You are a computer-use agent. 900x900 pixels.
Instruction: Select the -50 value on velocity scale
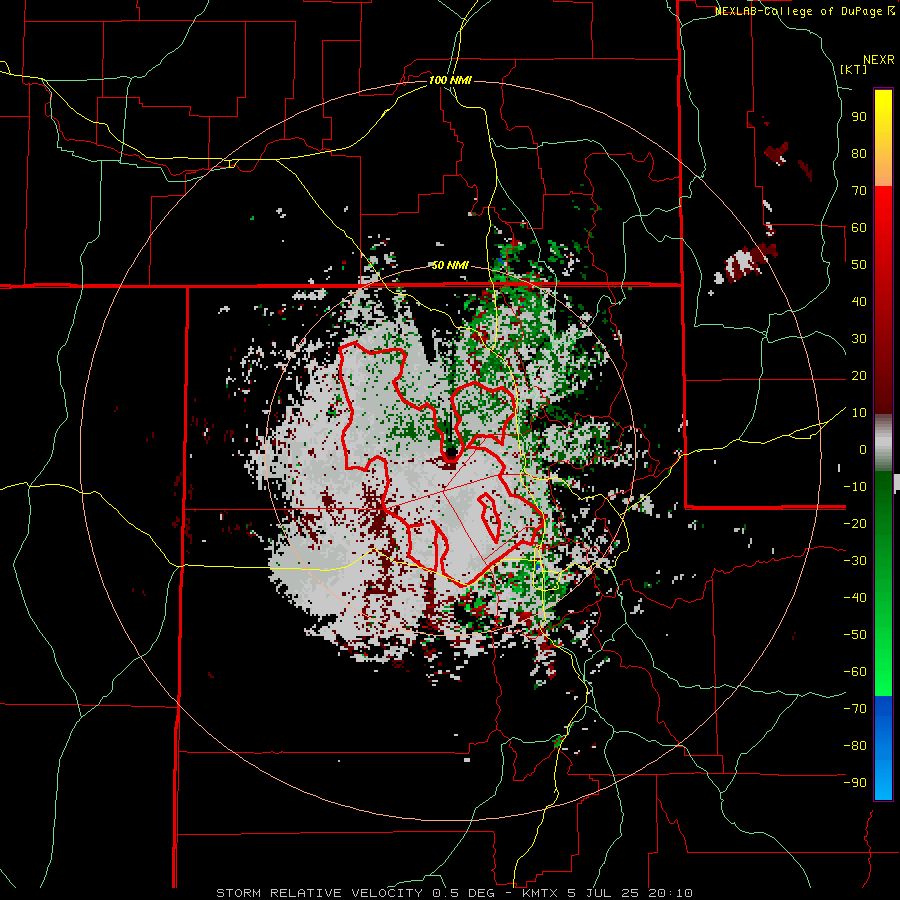click(855, 635)
